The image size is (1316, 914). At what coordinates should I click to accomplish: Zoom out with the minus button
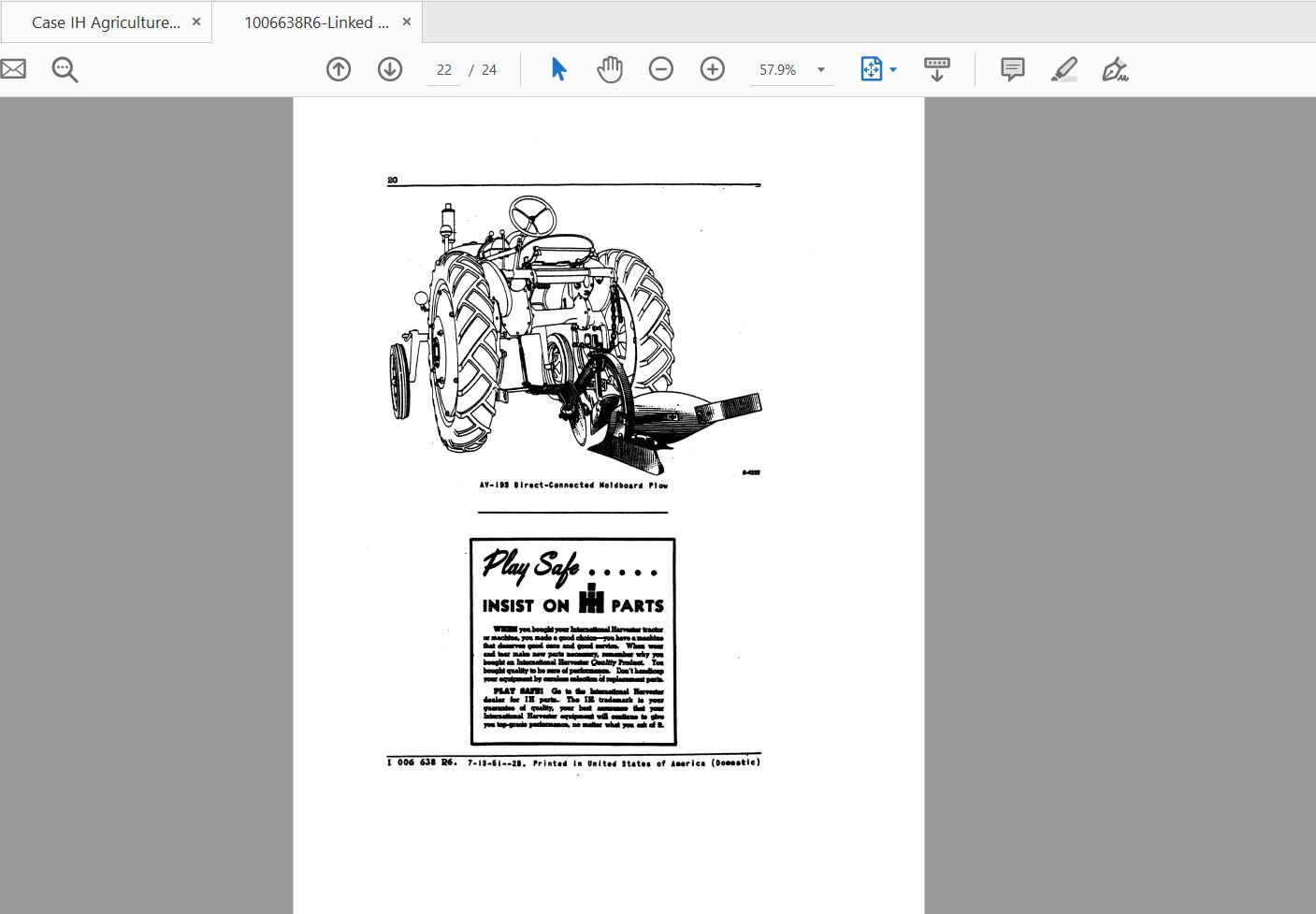point(661,69)
